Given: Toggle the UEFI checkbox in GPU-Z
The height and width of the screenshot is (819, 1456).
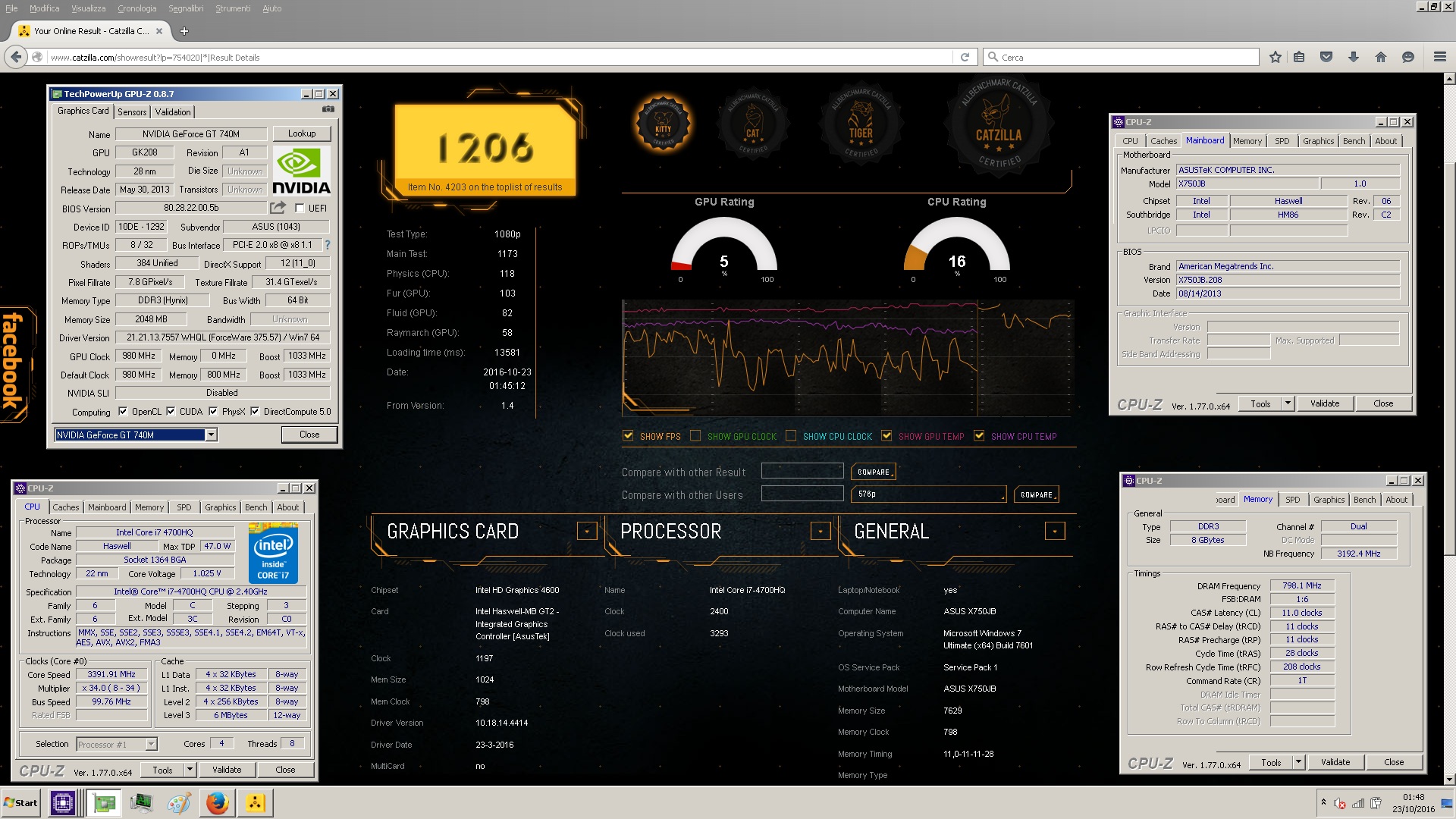Looking at the screenshot, I should click(x=300, y=209).
